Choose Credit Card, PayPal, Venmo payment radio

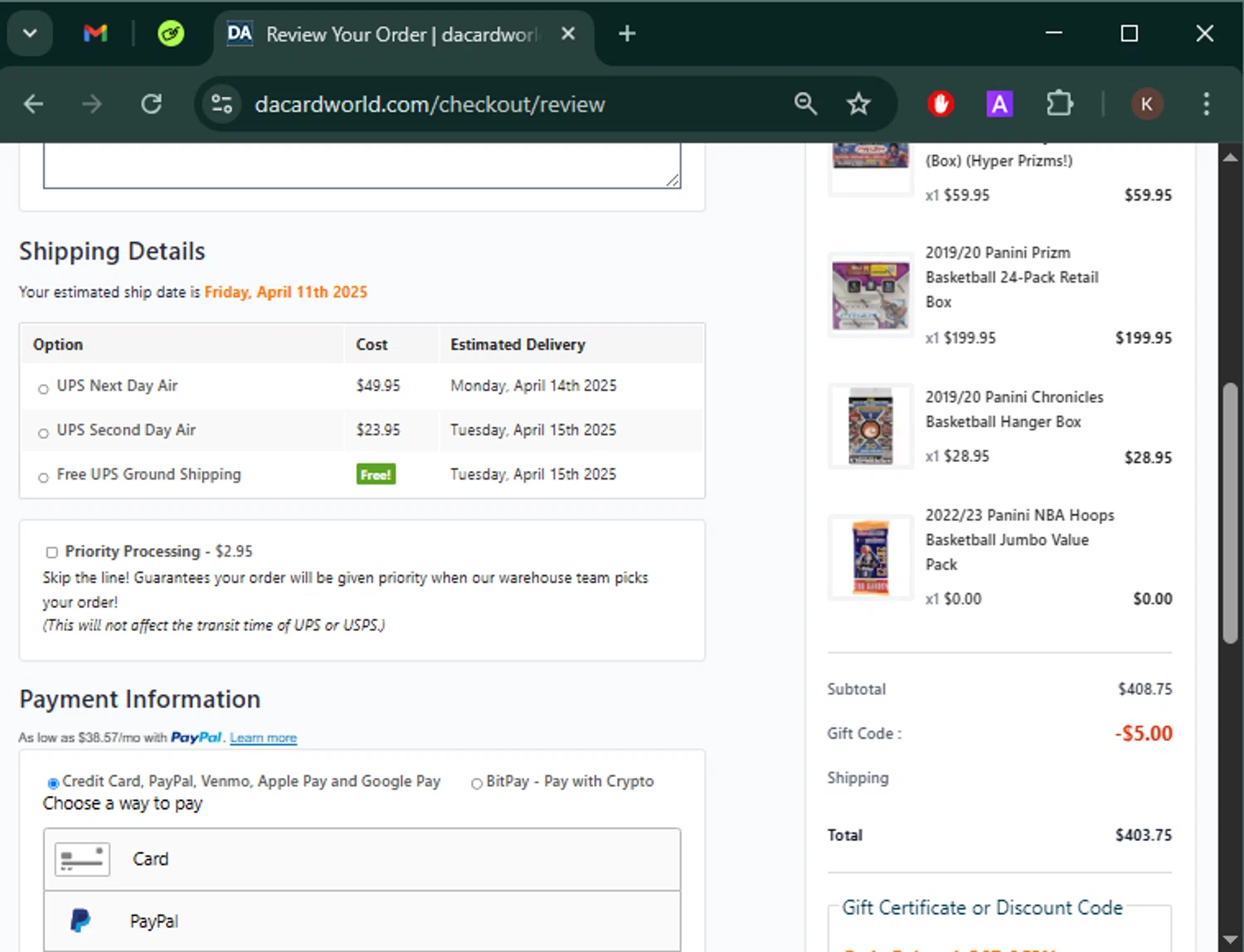53,783
